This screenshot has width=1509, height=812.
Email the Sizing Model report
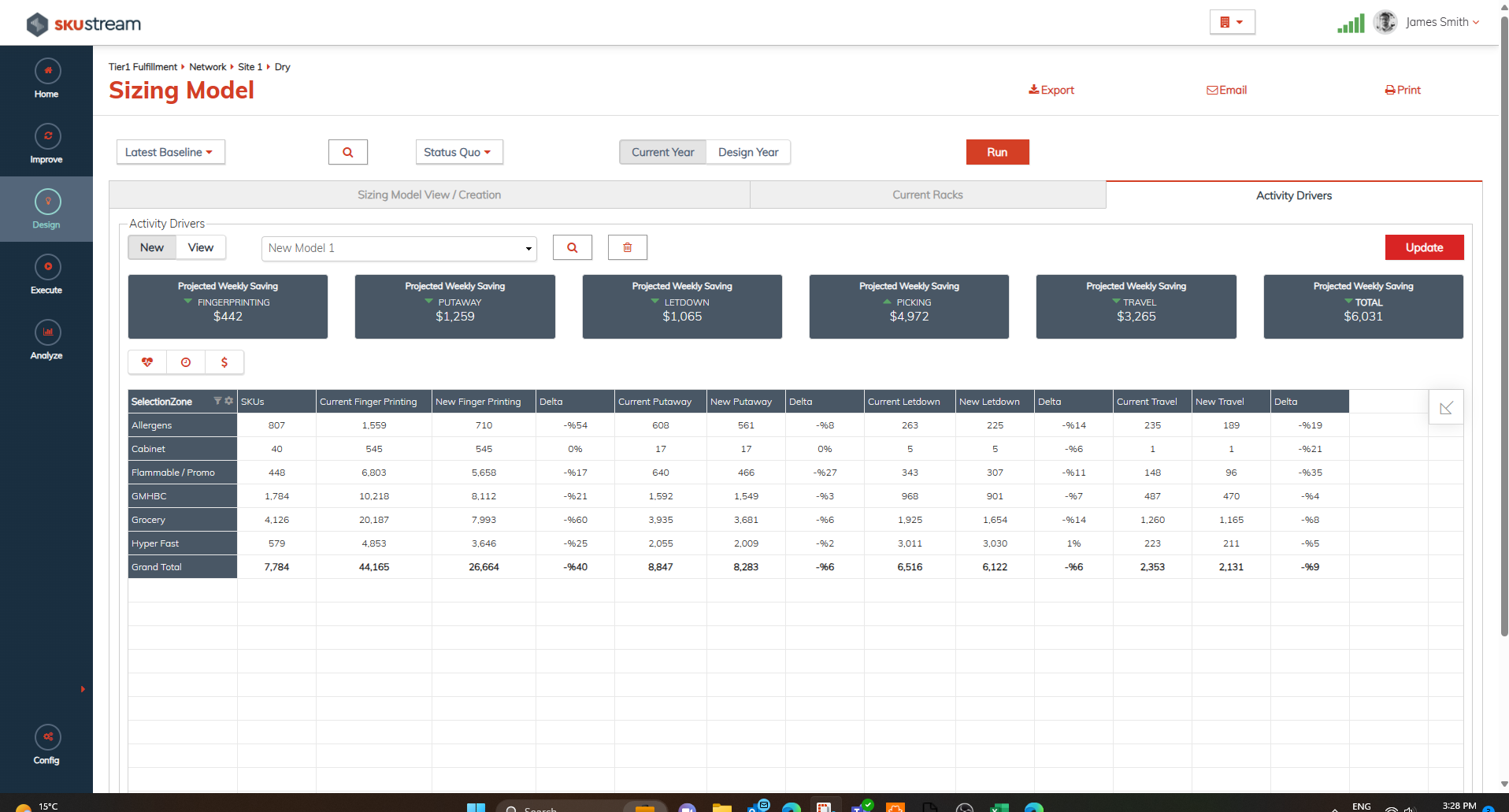tap(1227, 90)
